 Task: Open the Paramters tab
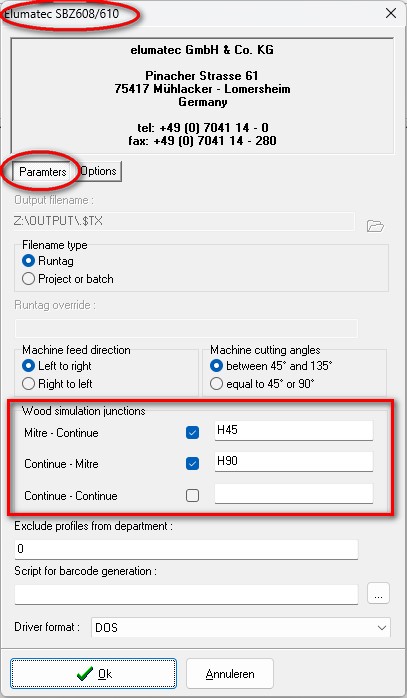point(43,171)
